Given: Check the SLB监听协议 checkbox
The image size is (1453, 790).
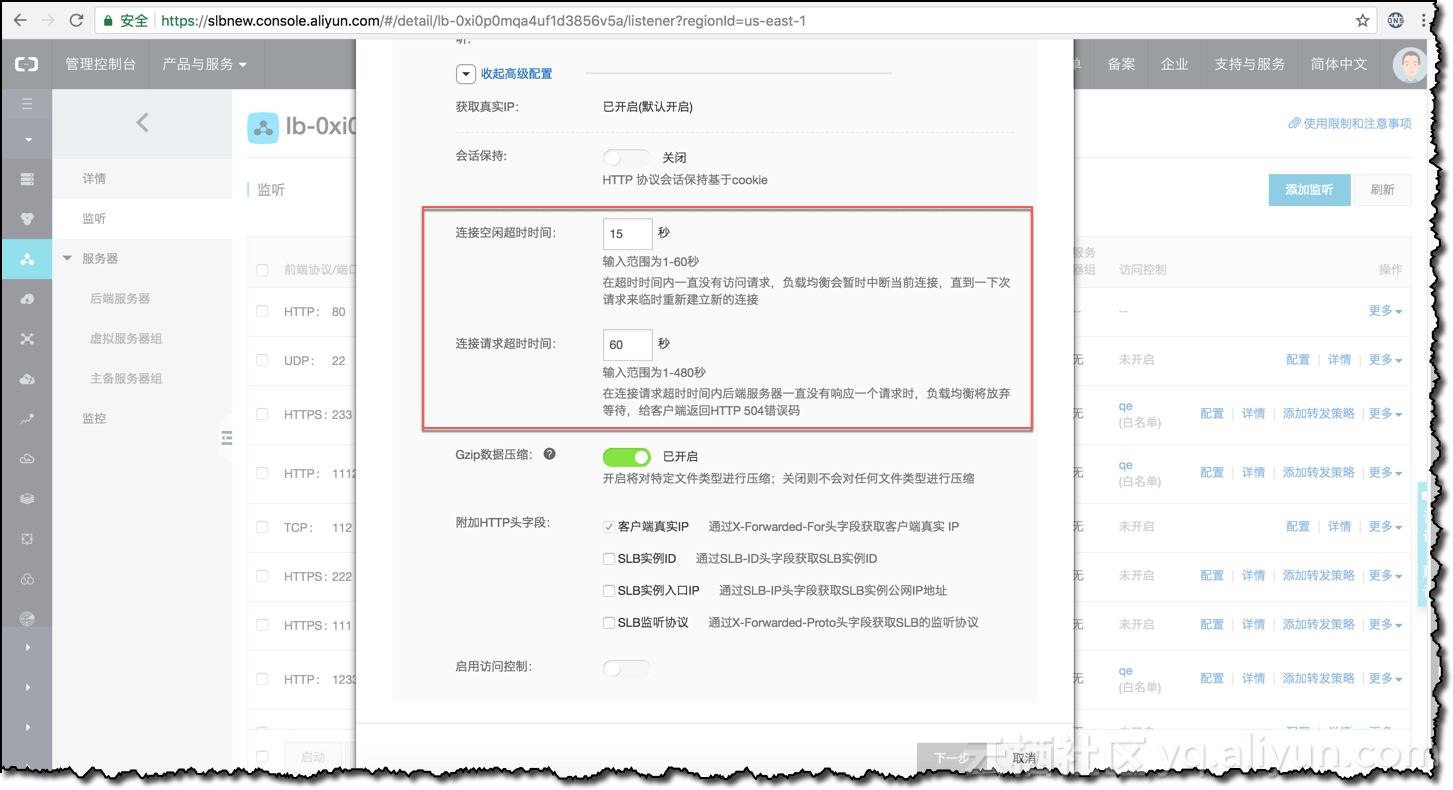Looking at the screenshot, I should click(608, 622).
